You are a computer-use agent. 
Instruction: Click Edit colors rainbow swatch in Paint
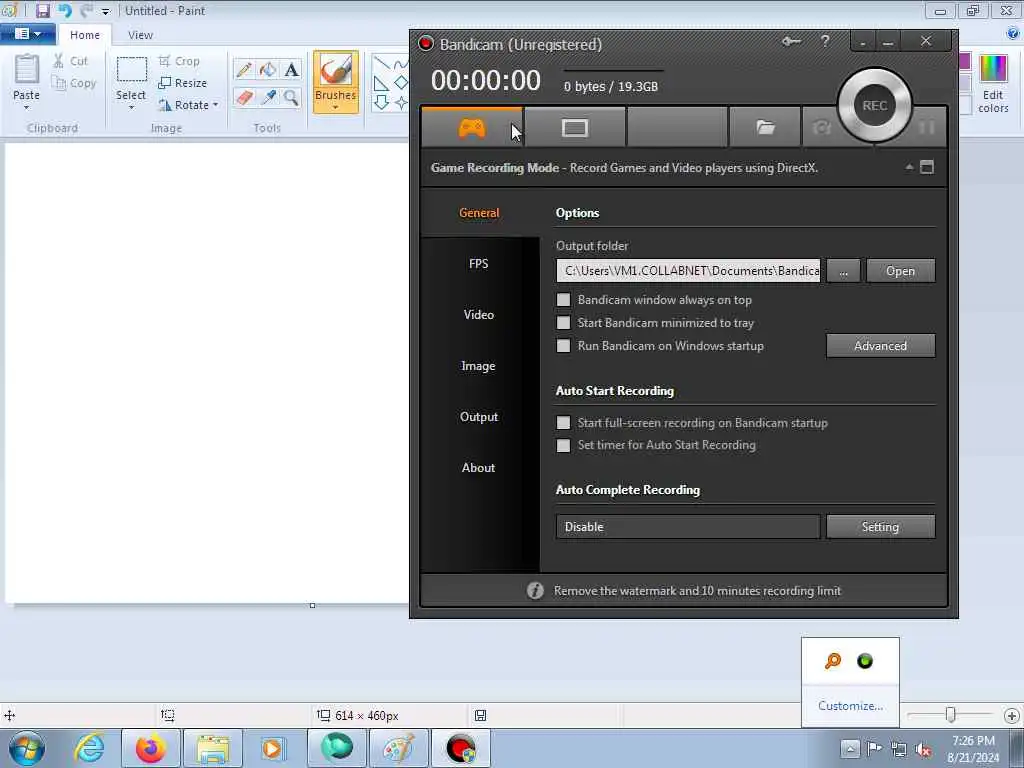point(993,69)
